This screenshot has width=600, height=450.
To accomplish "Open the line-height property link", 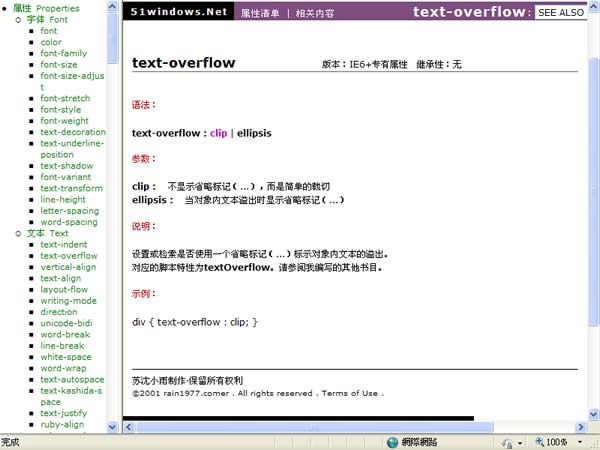I will [63, 199].
